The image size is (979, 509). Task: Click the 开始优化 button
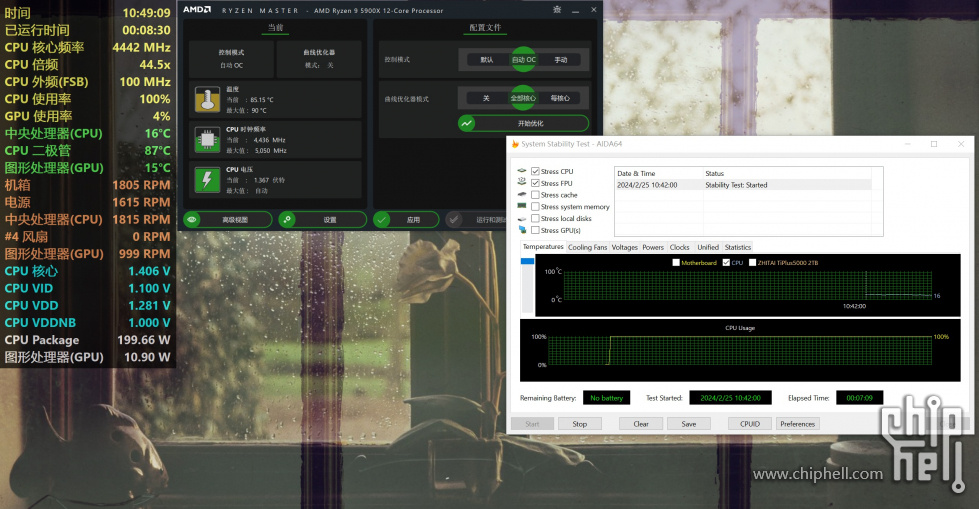click(x=523, y=123)
